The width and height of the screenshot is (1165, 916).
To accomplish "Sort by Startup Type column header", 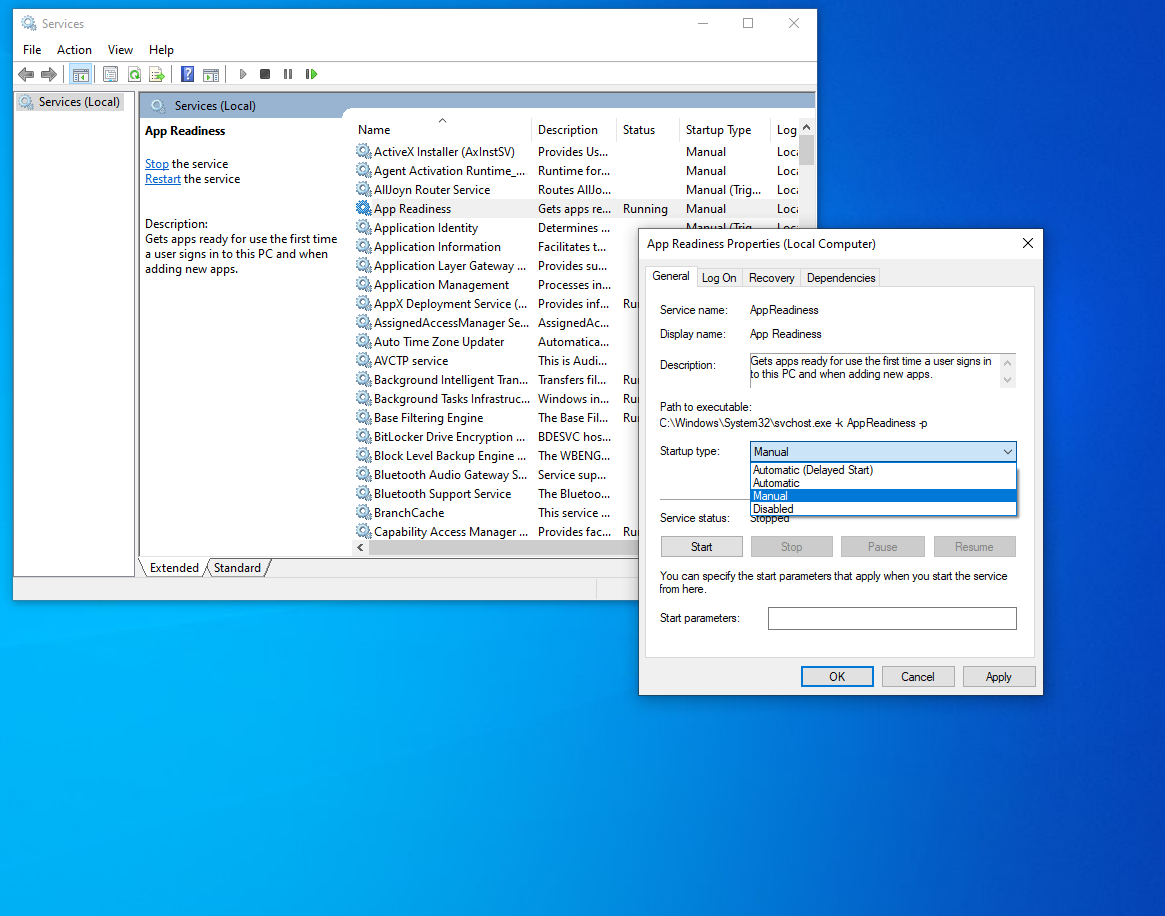I will click(724, 130).
